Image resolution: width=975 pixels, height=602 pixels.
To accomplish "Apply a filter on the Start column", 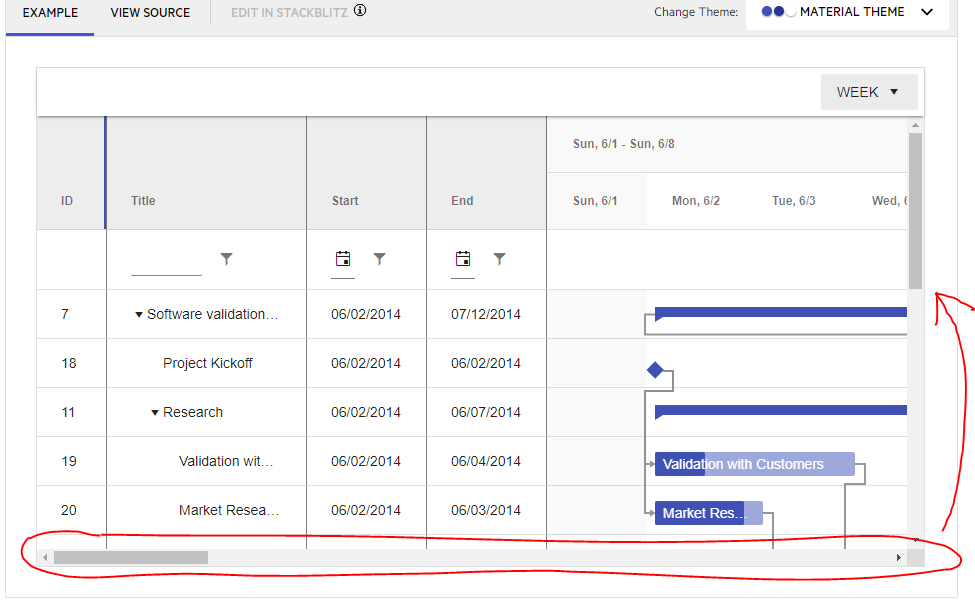I will (x=380, y=258).
